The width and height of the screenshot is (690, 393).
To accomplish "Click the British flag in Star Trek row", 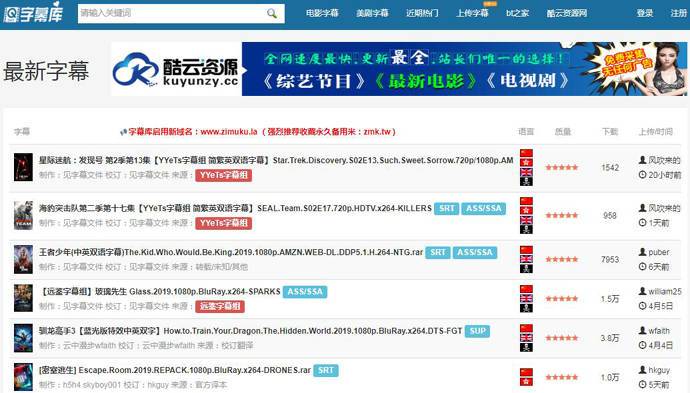I will [526, 172].
